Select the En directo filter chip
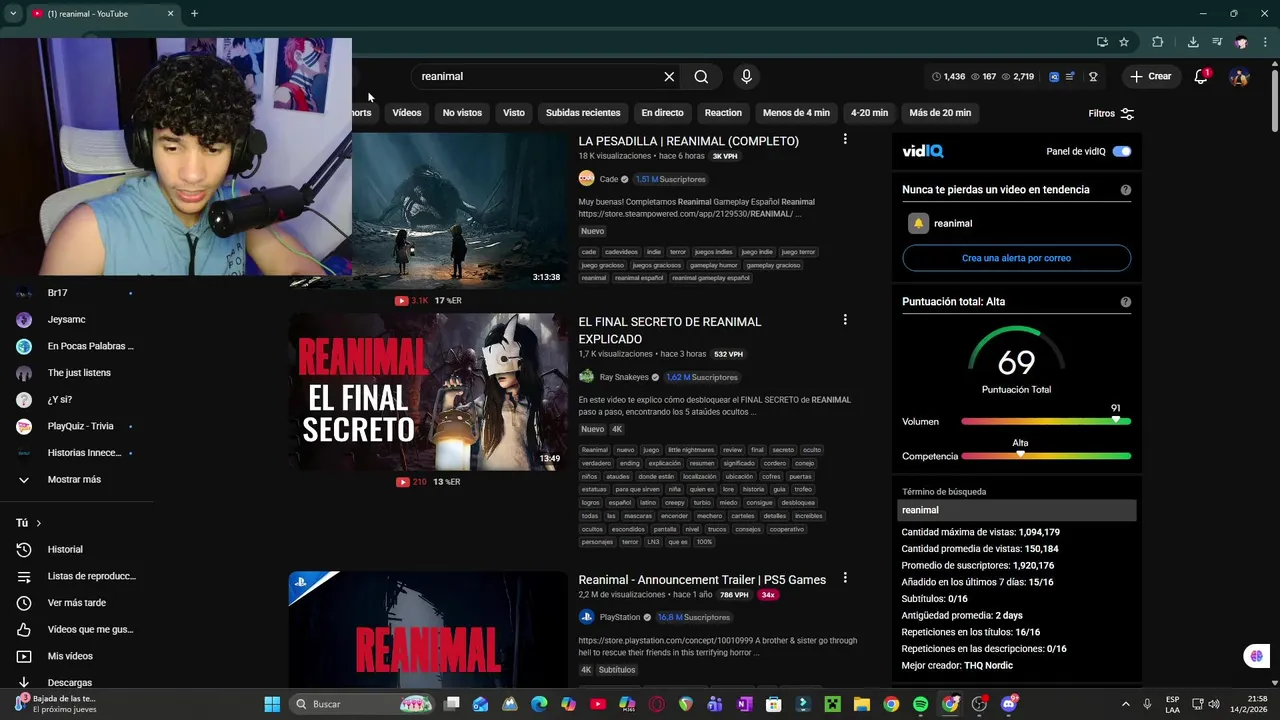Screen dimensions: 1280x720 663,113
